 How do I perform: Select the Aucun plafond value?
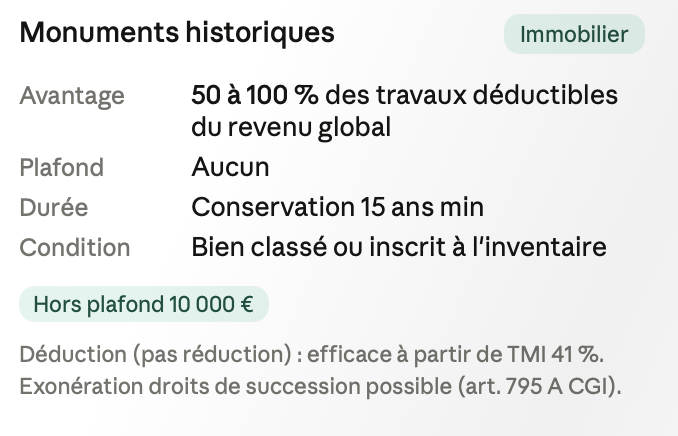pyautogui.click(x=230, y=167)
